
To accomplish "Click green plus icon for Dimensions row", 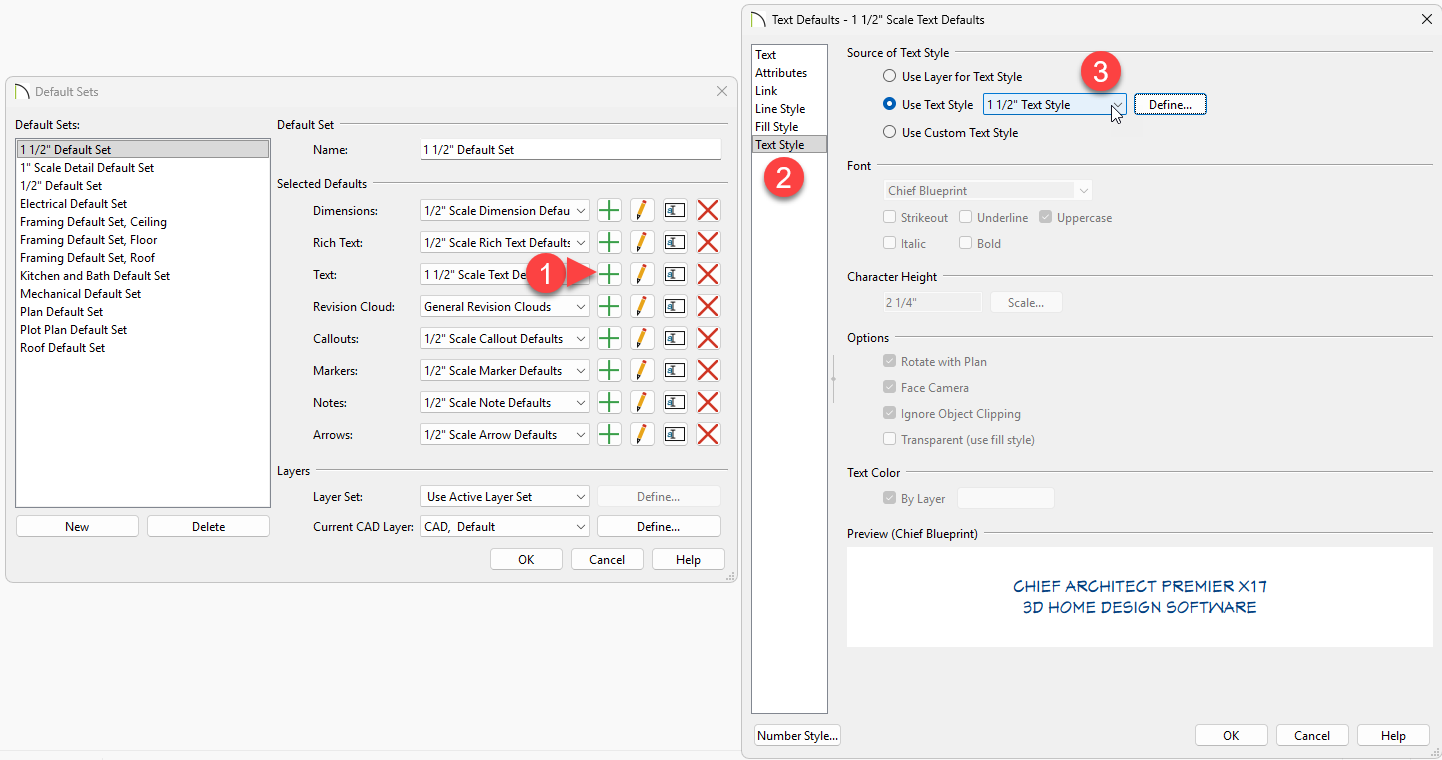I will 609,211.
